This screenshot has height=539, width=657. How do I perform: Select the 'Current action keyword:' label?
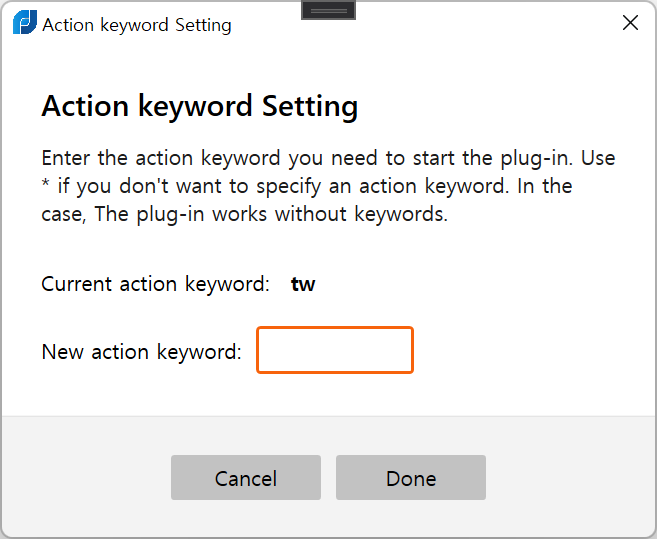click(x=155, y=284)
